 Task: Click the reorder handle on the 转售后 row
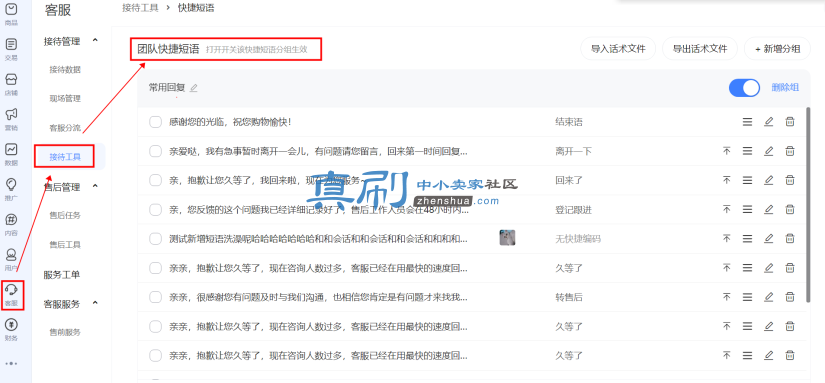[747, 297]
